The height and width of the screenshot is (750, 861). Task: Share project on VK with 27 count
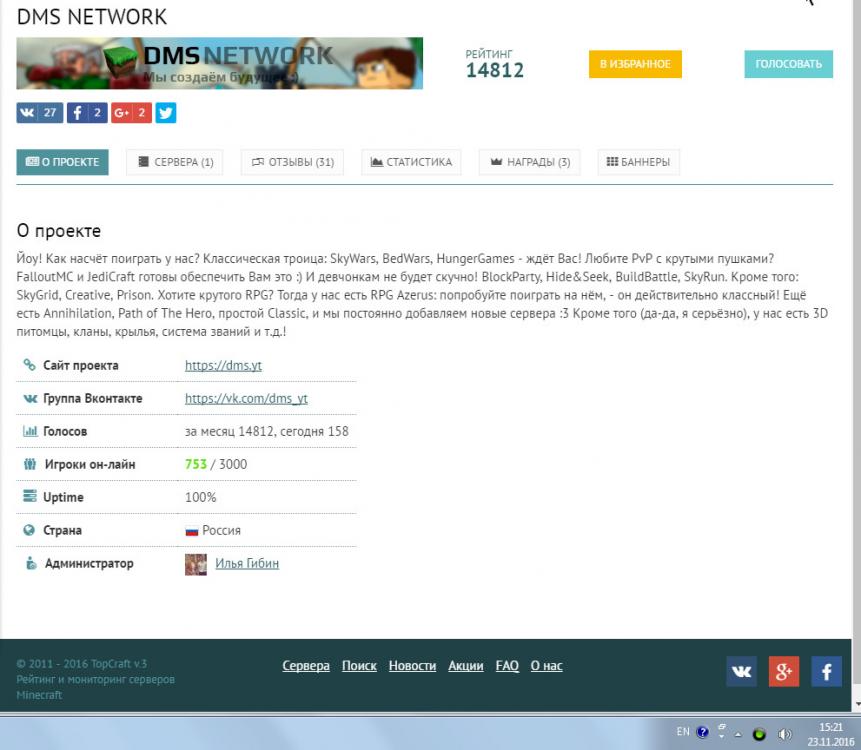(40, 113)
